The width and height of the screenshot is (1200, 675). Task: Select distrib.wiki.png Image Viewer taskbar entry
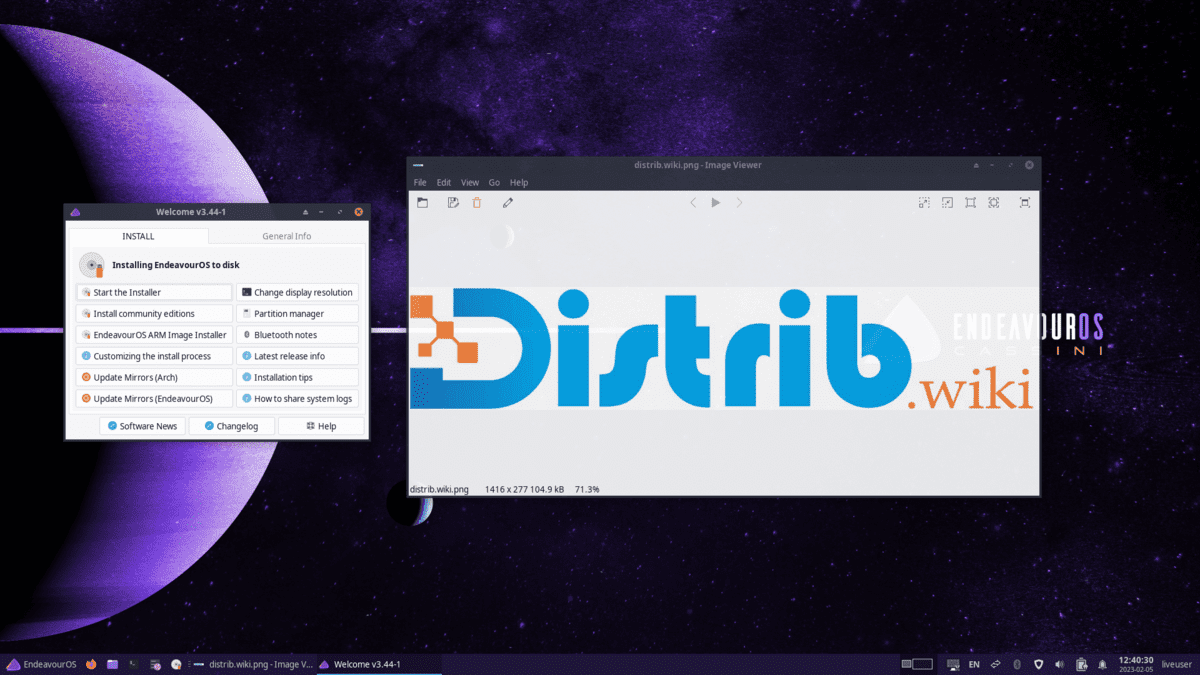click(x=253, y=664)
